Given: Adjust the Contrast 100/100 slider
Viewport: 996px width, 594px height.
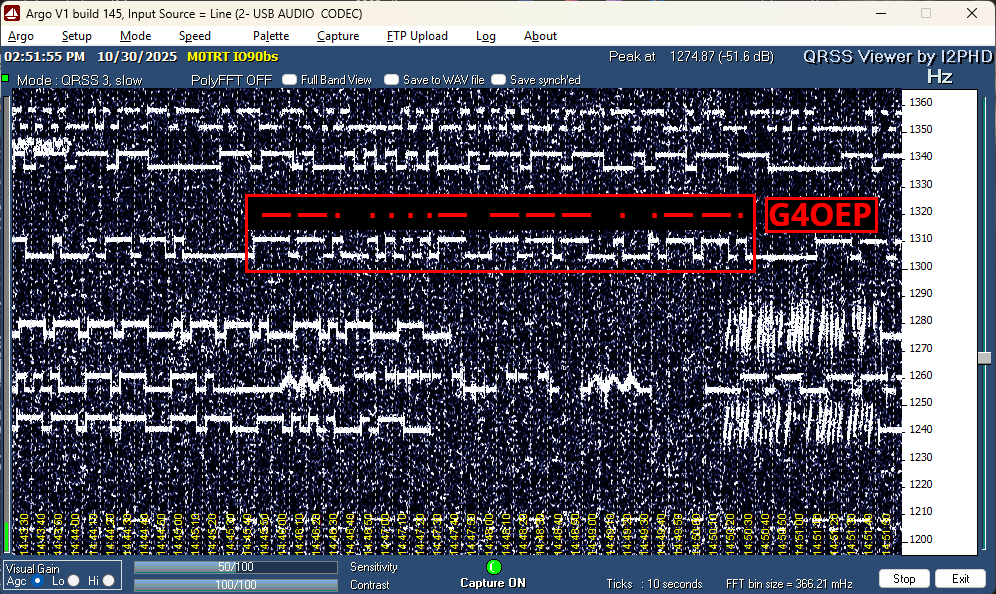Looking at the screenshot, I should click(x=236, y=584).
